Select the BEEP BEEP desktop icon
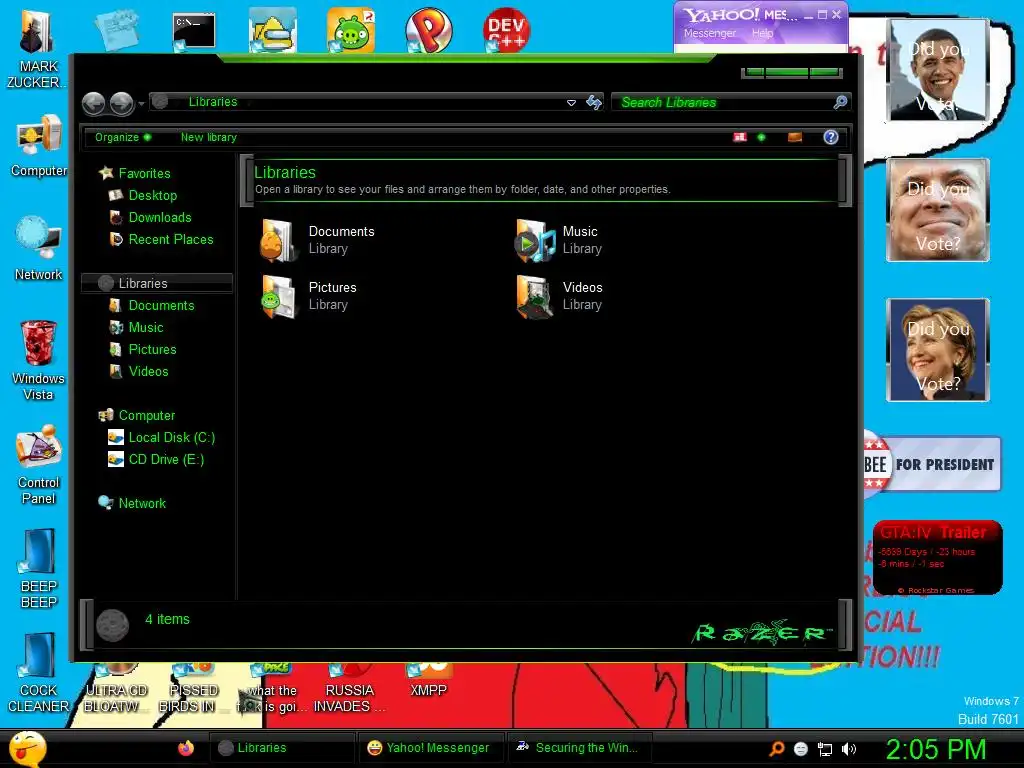This screenshot has width=1024, height=768. [39, 569]
